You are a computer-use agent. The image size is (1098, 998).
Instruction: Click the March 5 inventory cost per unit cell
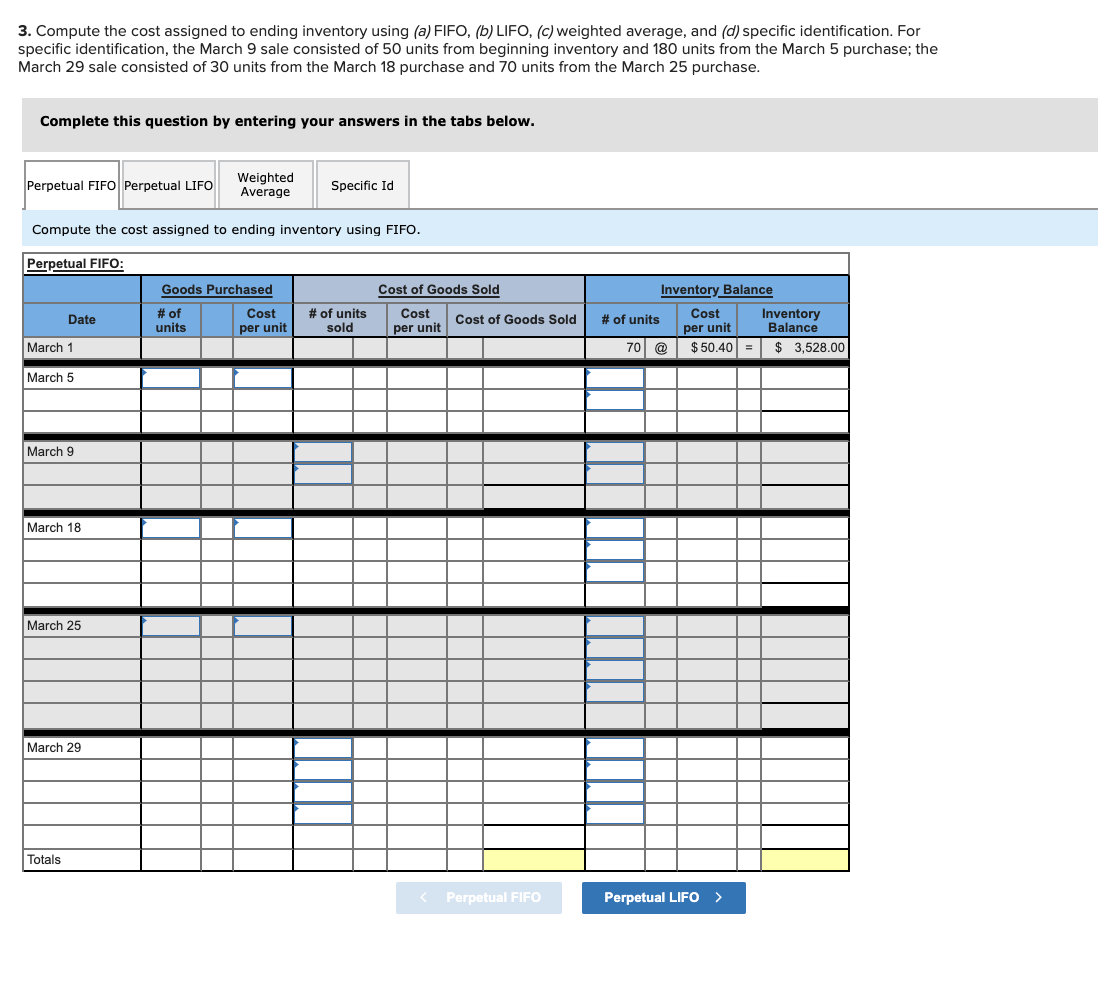(707, 378)
